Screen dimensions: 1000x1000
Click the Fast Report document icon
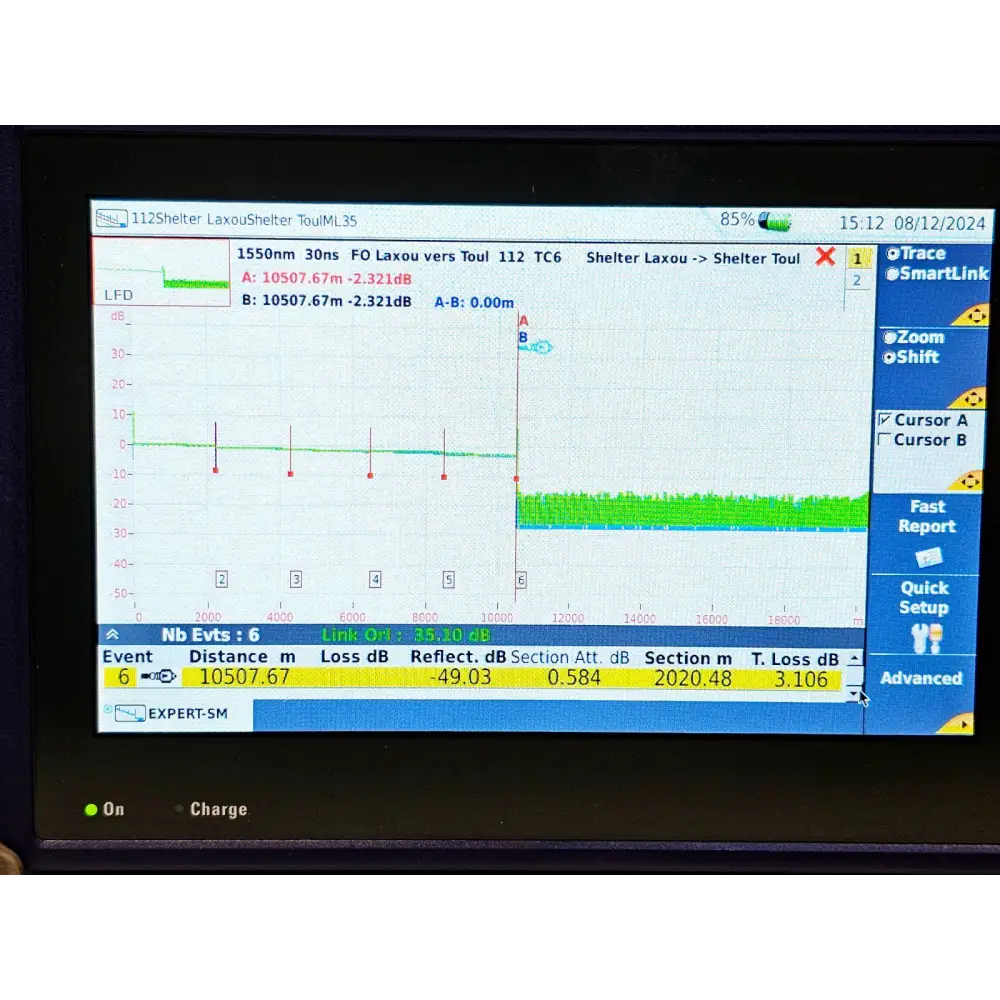(928, 557)
